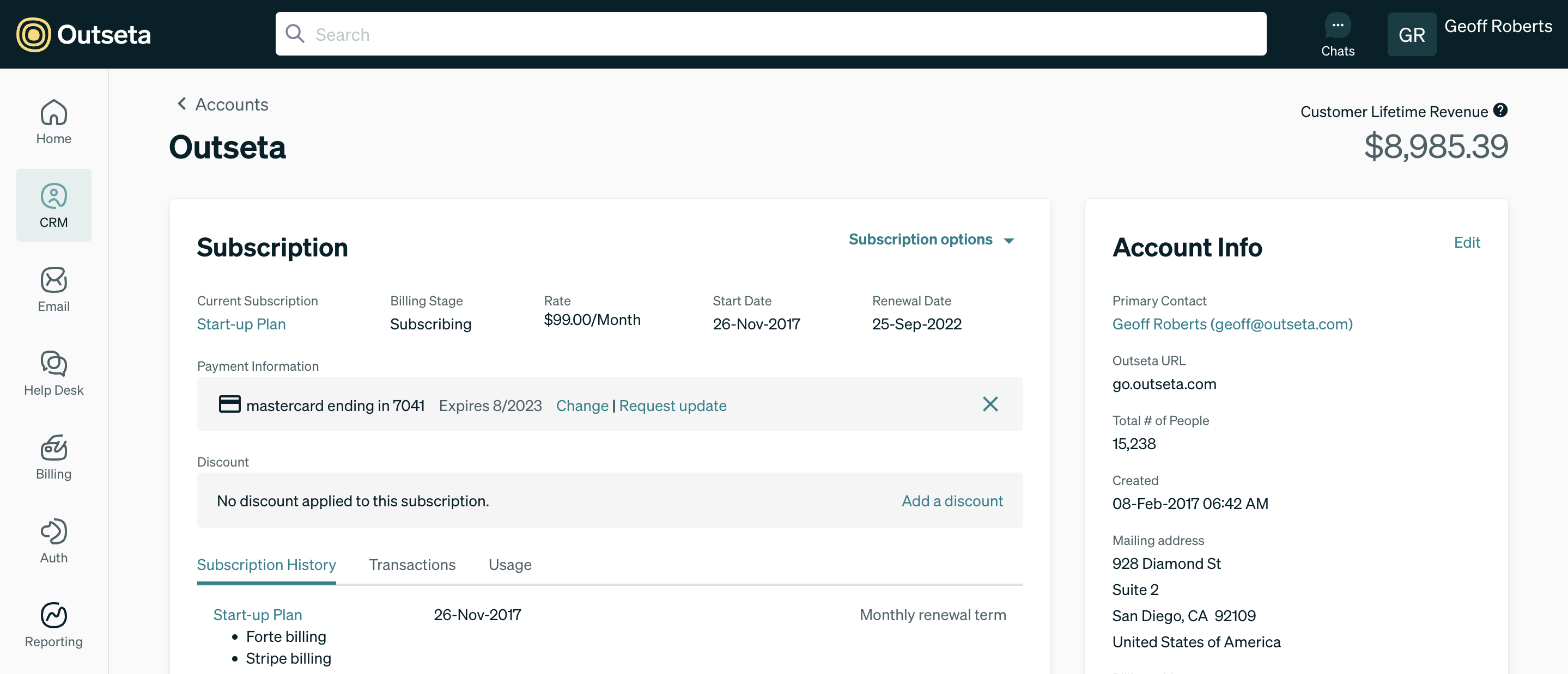Image resolution: width=1568 pixels, height=674 pixels.
Task: Select the Email icon in sidebar
Action: (x=53, y=290)
